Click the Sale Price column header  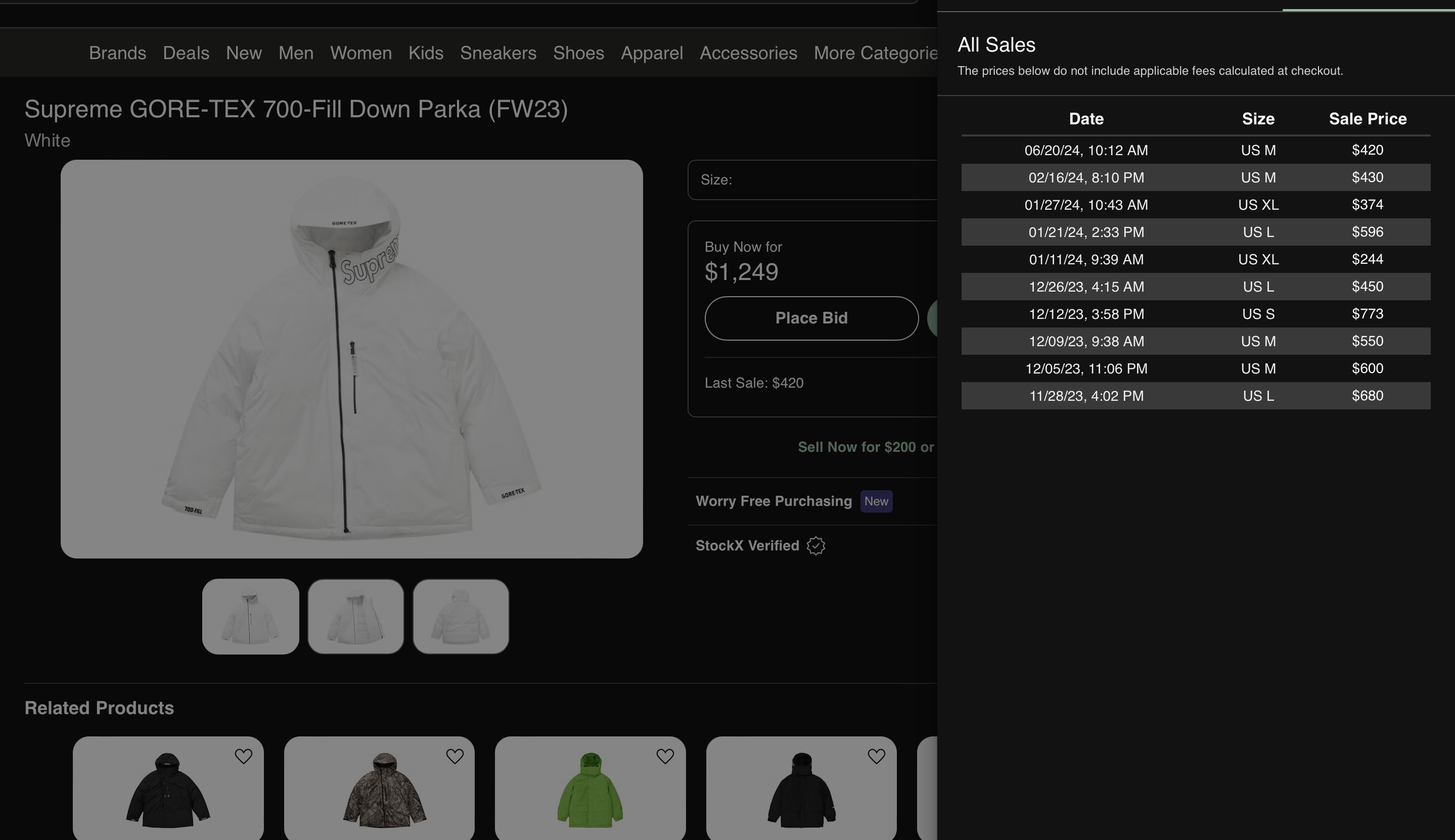click(1368, 119)
